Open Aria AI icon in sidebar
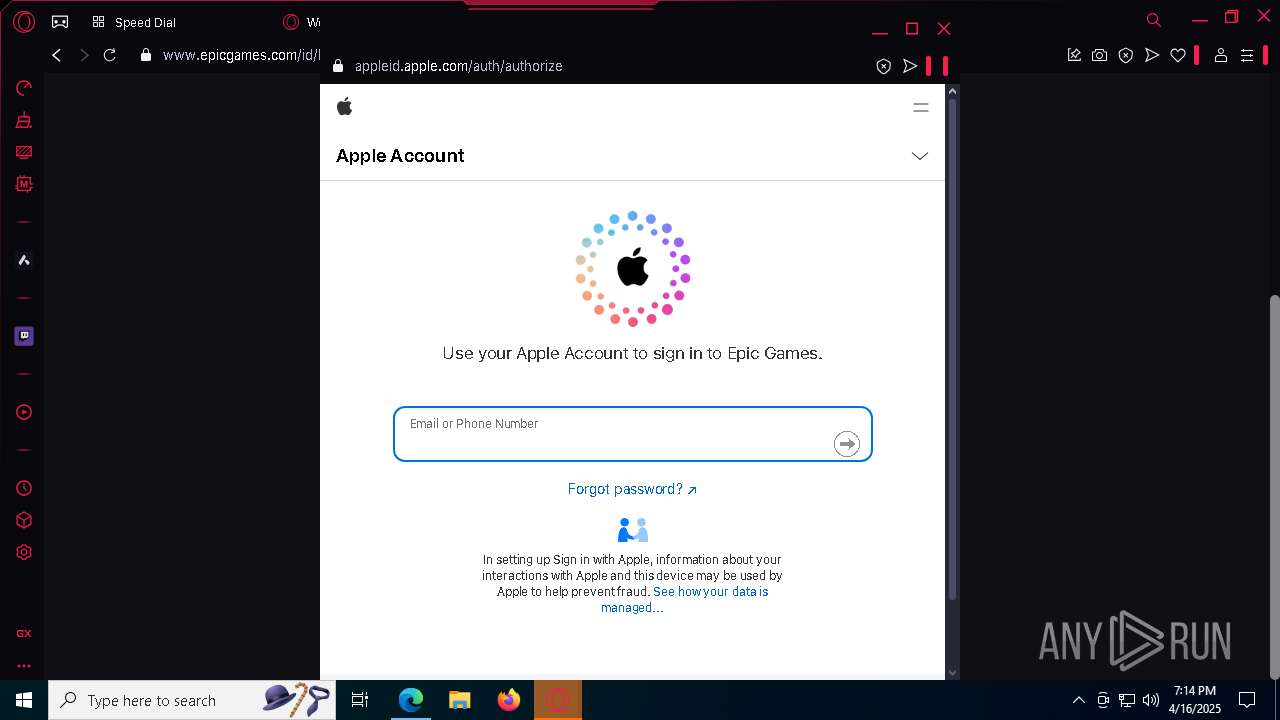 [24, 260]
